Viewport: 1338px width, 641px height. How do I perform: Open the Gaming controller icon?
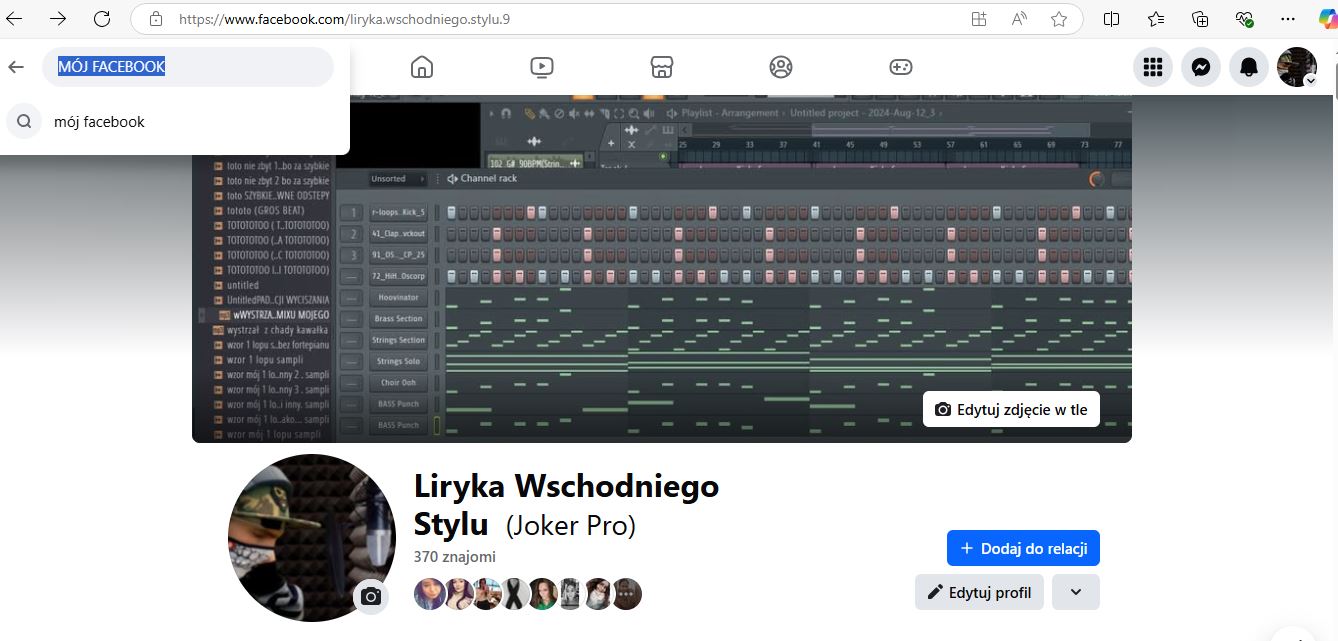coord(900,67)
